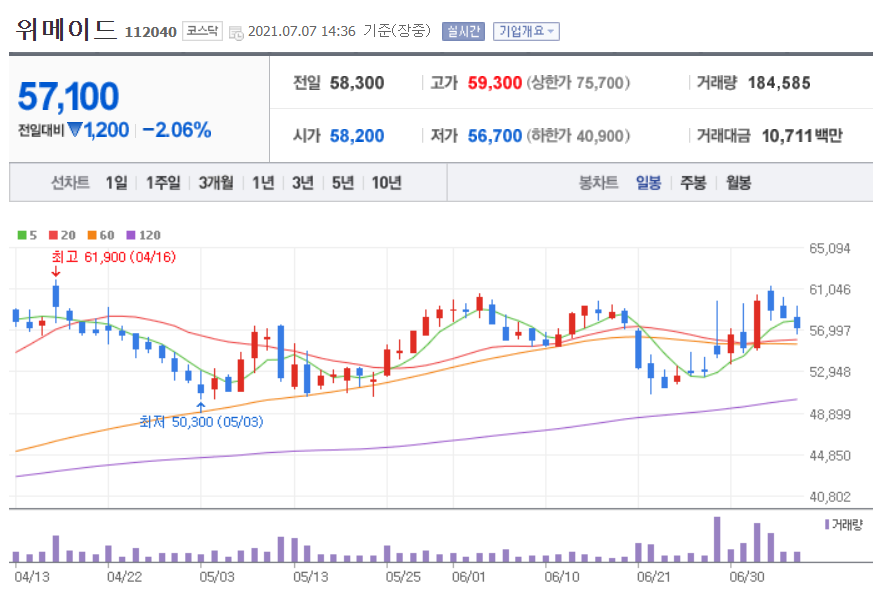Click the 04/13 date axis label
This screenshot has width=873, height=590.
coord(32,577)
